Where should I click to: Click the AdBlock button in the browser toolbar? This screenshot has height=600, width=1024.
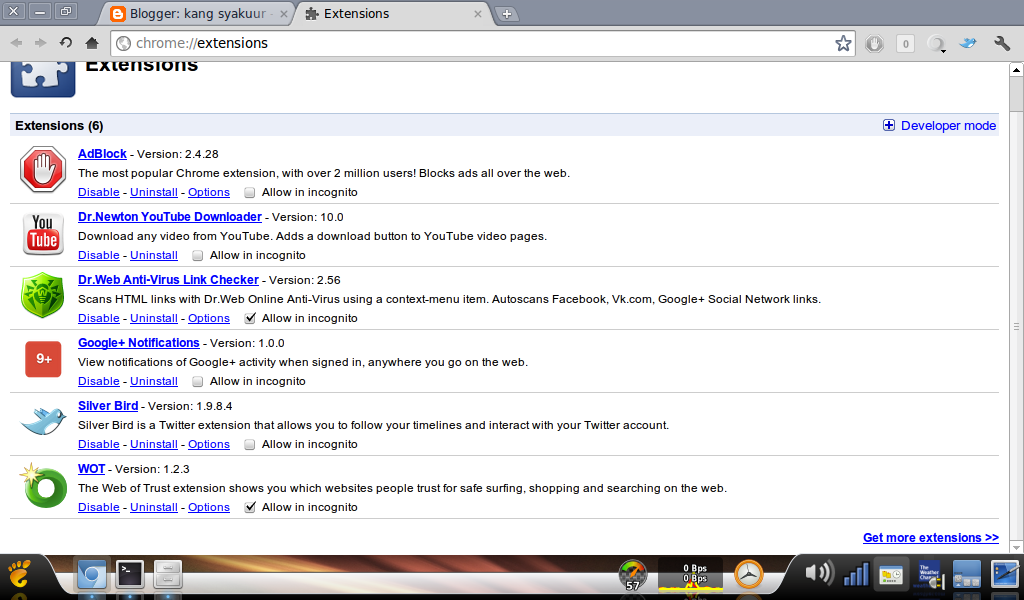(x=874, y=44)
